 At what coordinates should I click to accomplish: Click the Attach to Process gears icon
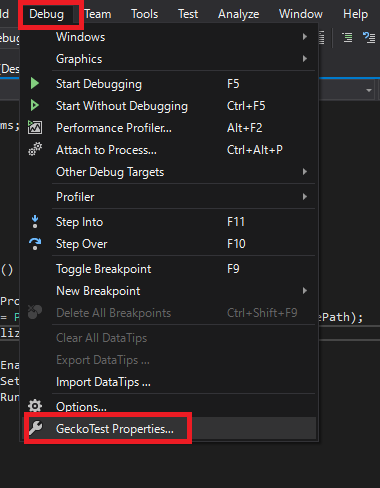35,149
